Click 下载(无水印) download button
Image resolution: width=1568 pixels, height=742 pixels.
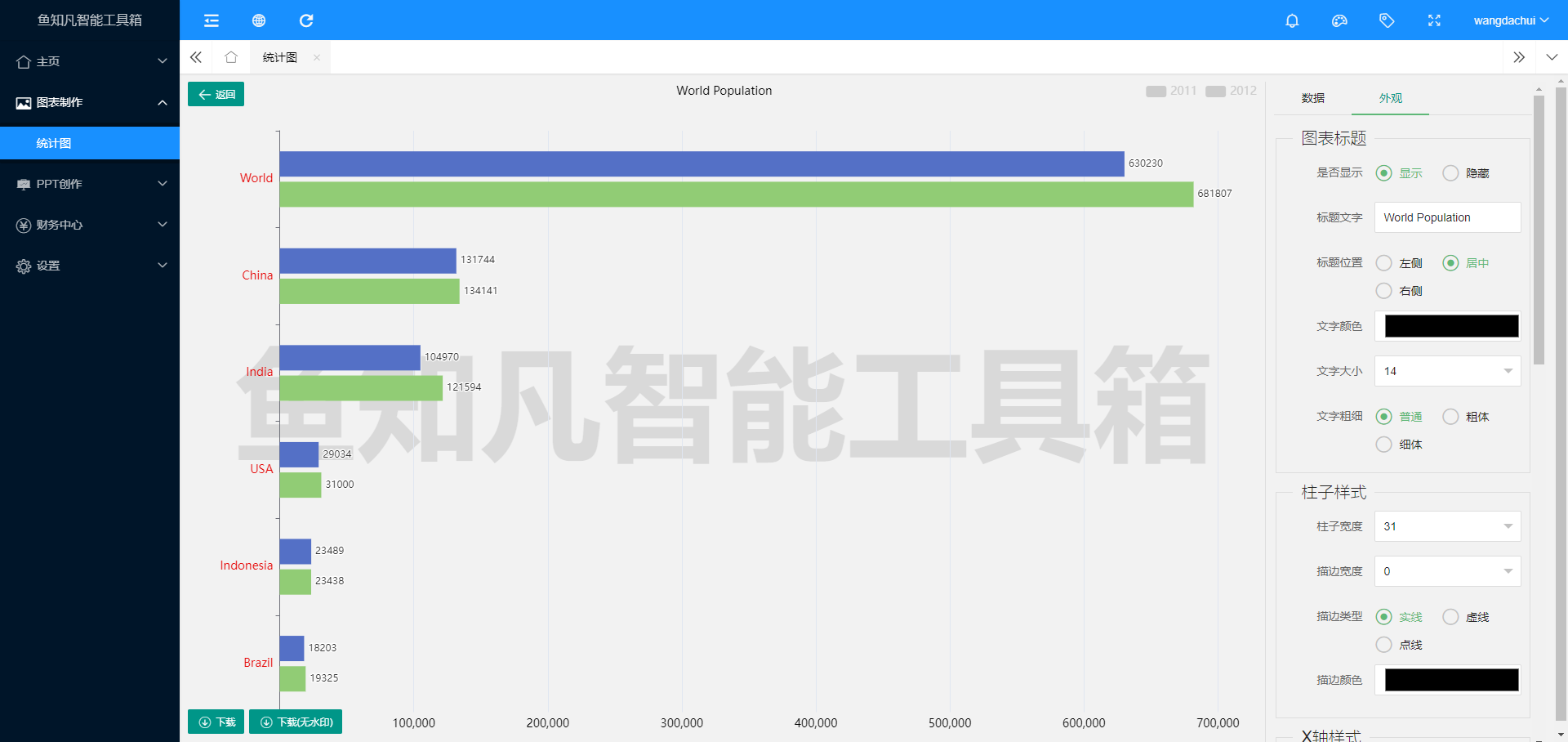tap(296, 722)
